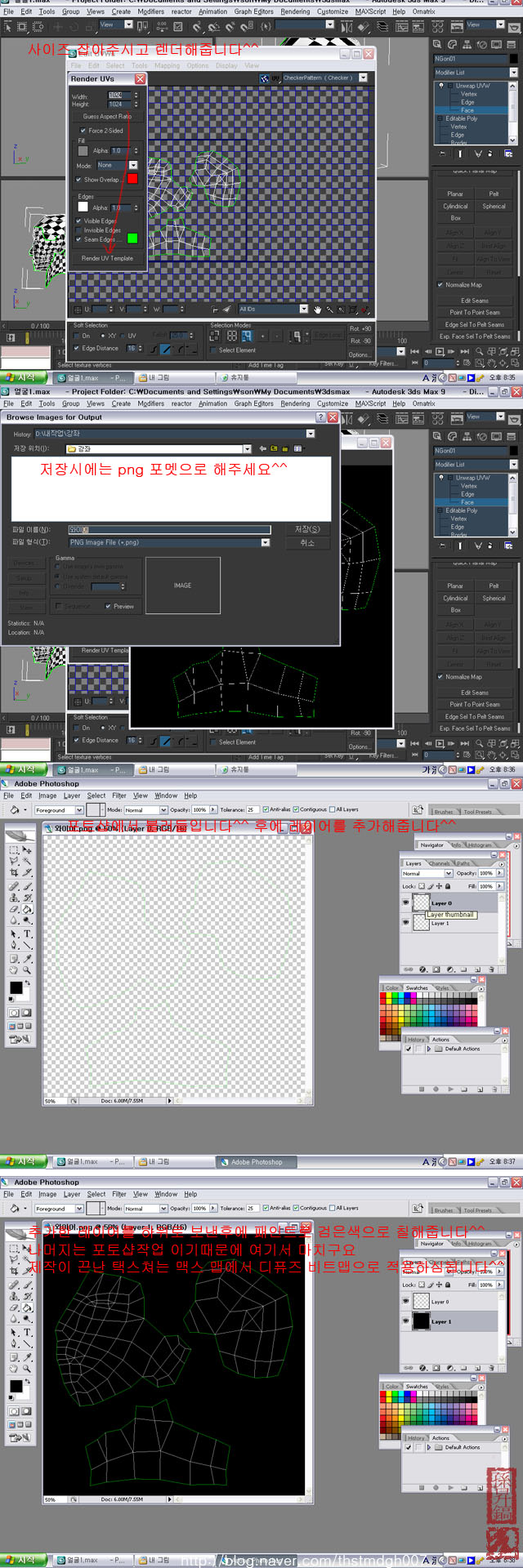523x1568 pixels.
Task: Click the Render UV Template button
Action: [107, 258]
